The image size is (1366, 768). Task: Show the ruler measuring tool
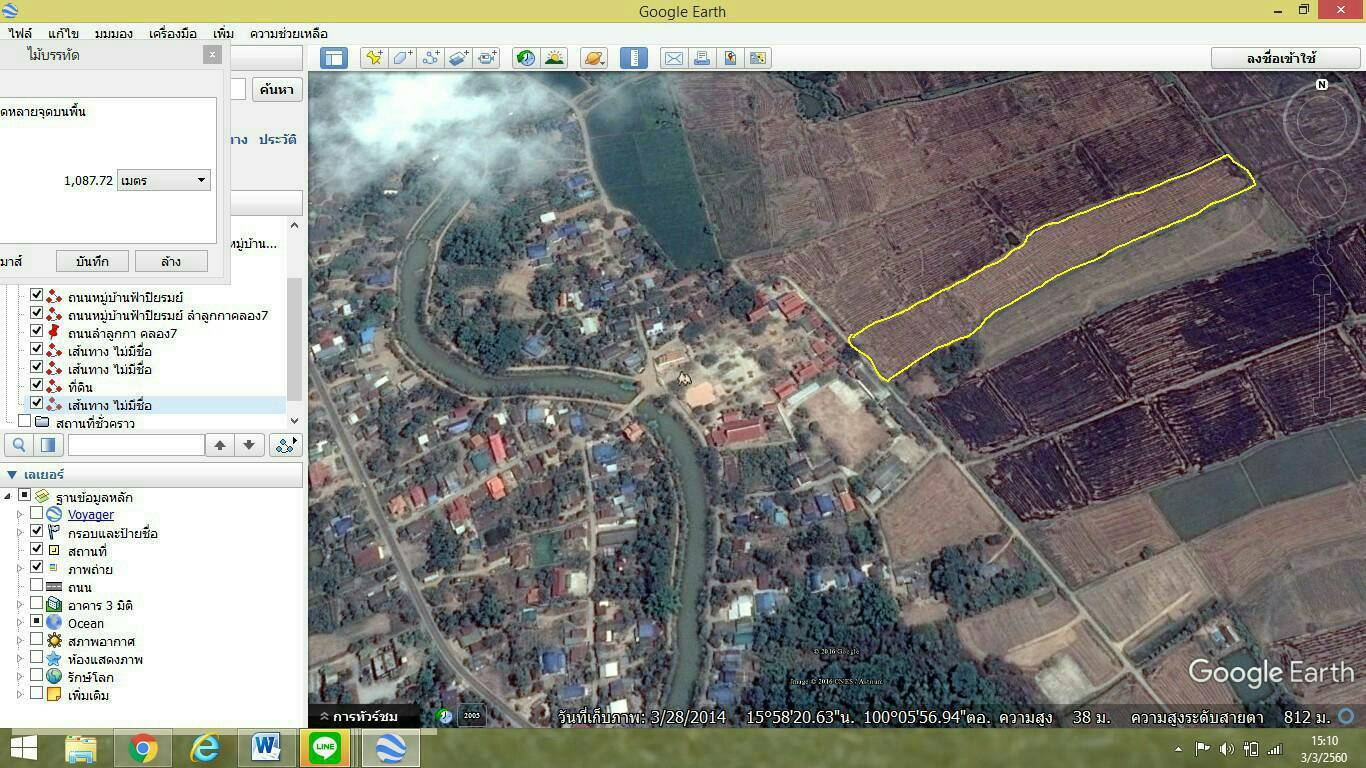(633, 58)
